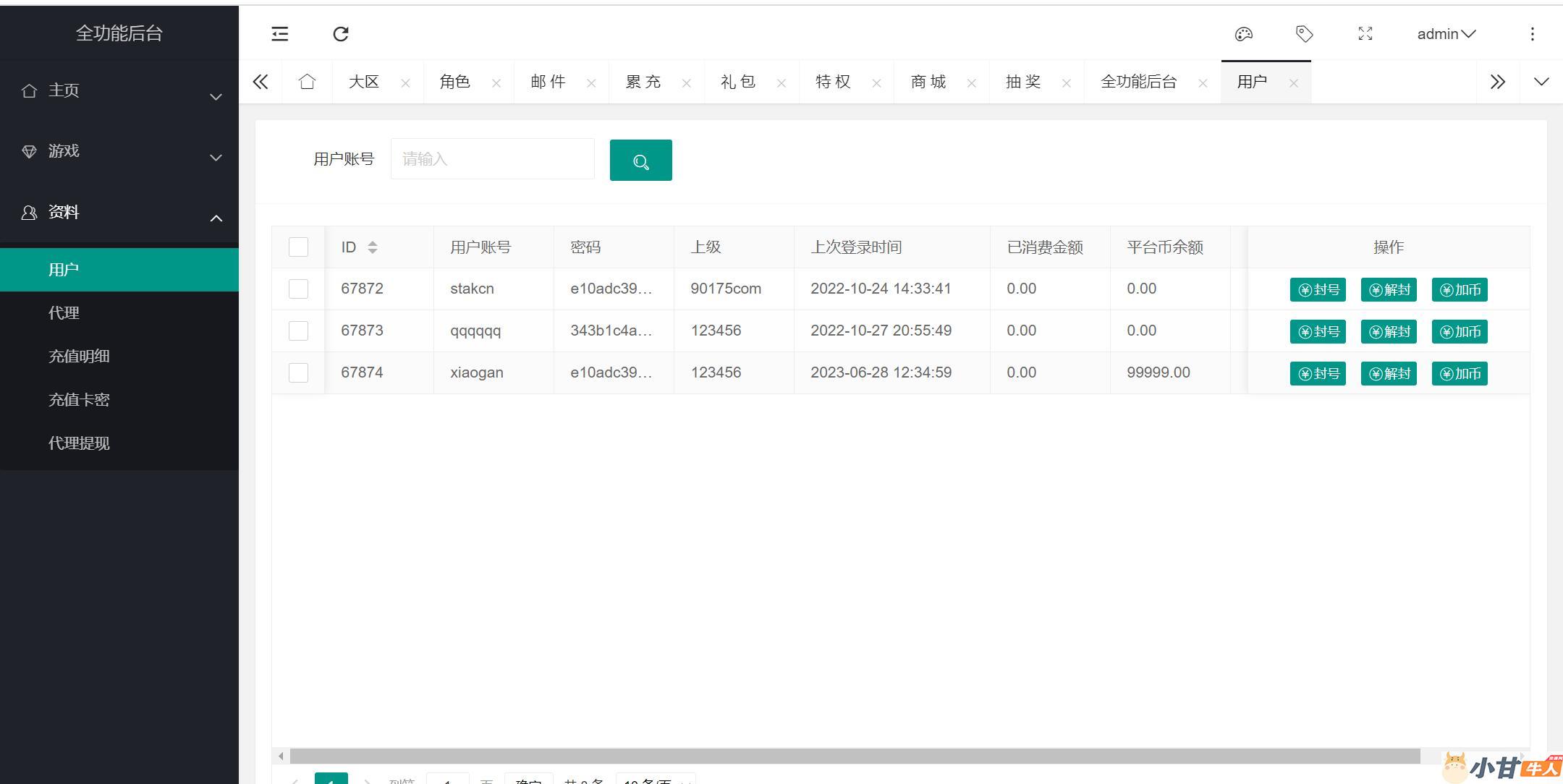
Task: Open the theme palette icon
Action: (x=1243, y=34)
